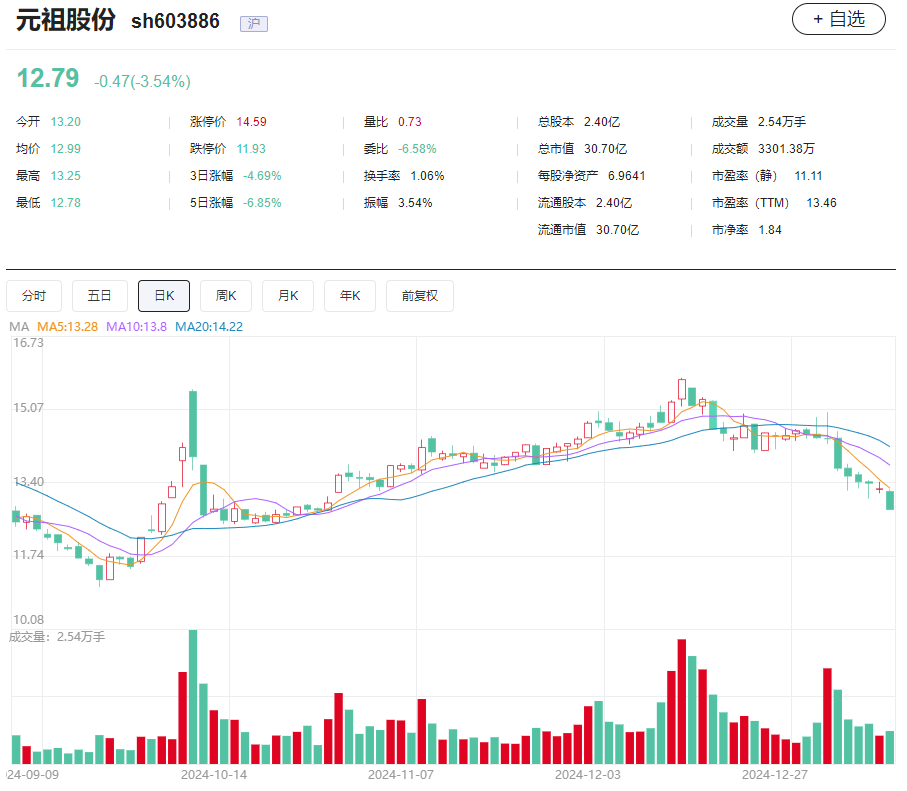This screenshot has height=791, width=907.
Task: Click the 沪 exchange badge icon
Action: 254,24
